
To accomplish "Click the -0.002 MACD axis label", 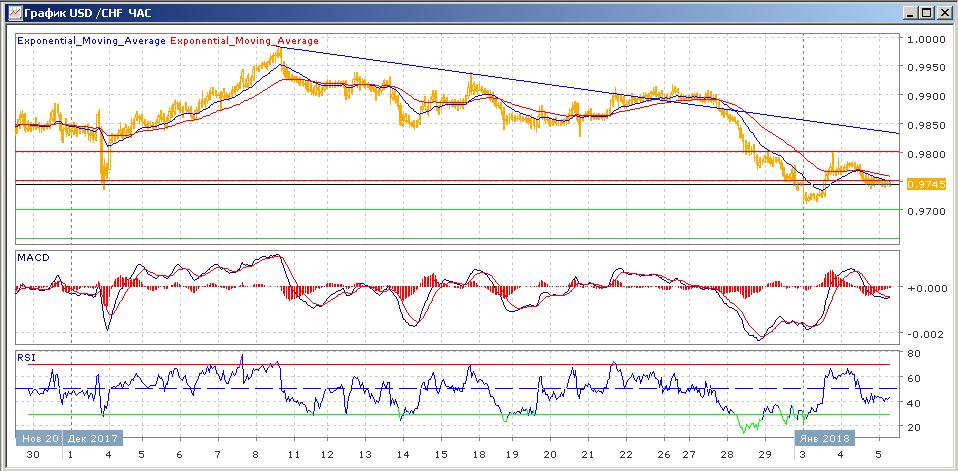I will (x=923, y=334).
